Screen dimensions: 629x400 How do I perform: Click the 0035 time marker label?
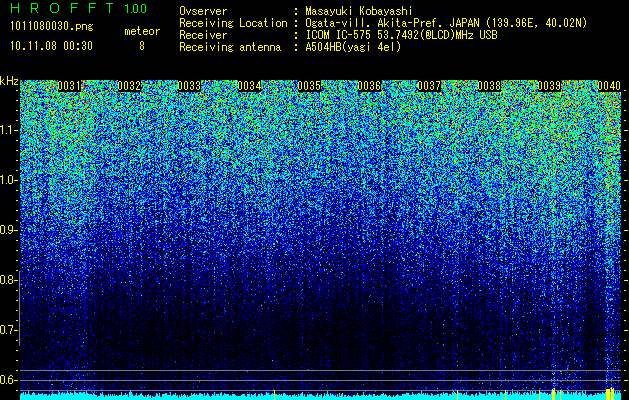(309, 86)
